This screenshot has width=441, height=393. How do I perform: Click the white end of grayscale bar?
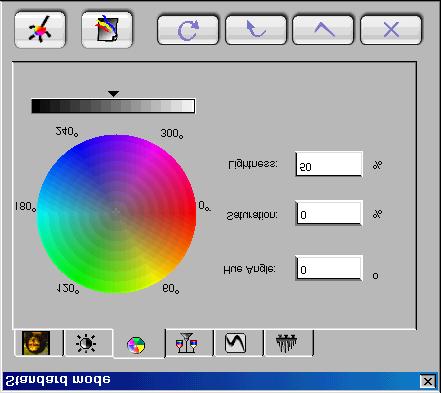pos(189,106)
